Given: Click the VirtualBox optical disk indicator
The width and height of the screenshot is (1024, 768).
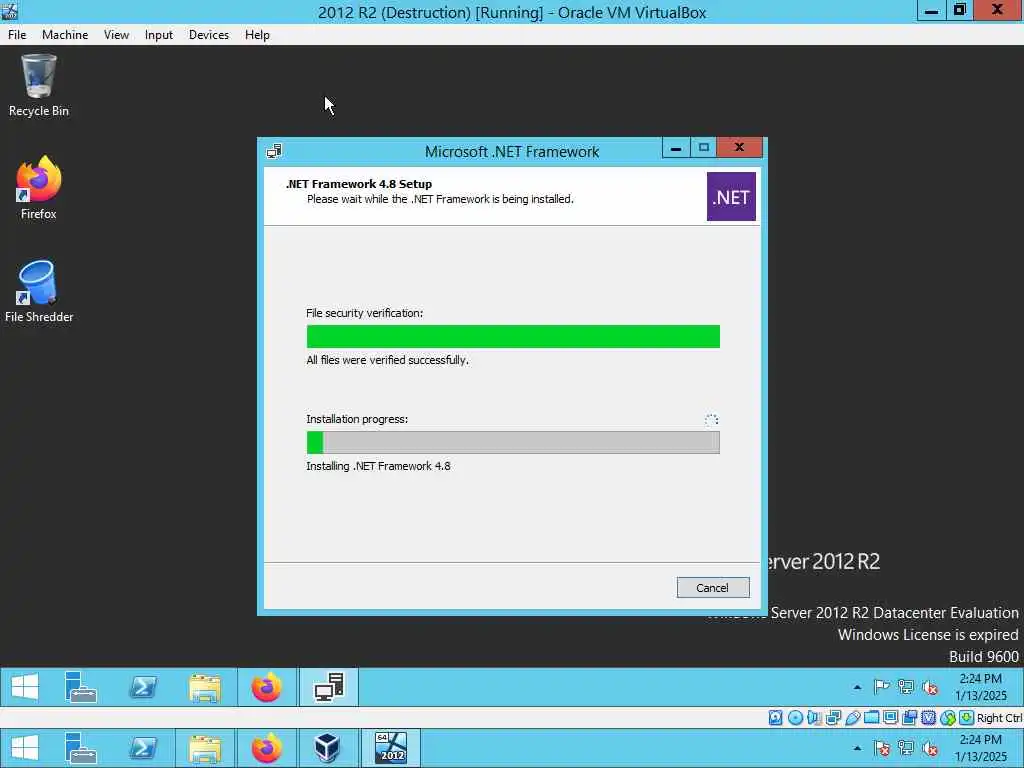Looking at the screenshot, I should tap(795, 718).
